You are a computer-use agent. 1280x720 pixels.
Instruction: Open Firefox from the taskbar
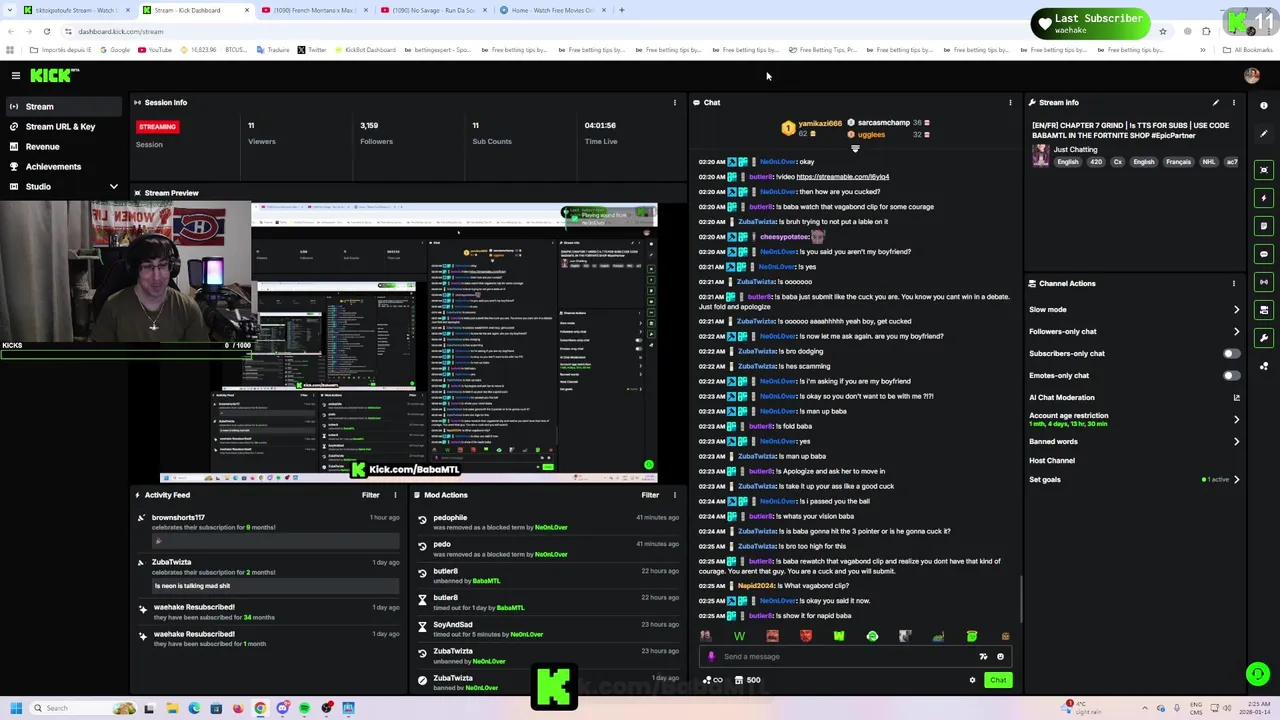pyautogui.click(x=238, y=708)
